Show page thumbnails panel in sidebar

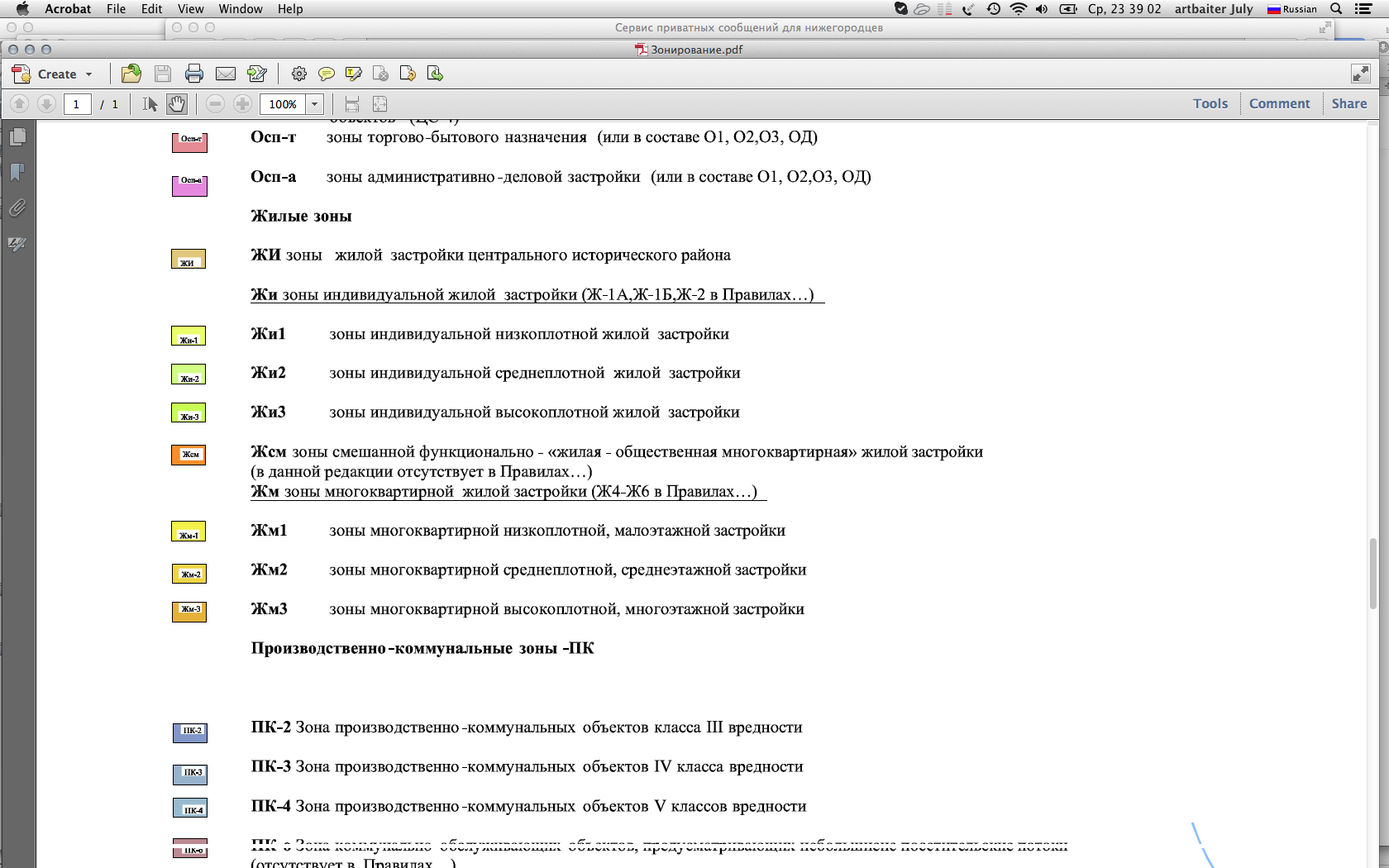(17, 136)
